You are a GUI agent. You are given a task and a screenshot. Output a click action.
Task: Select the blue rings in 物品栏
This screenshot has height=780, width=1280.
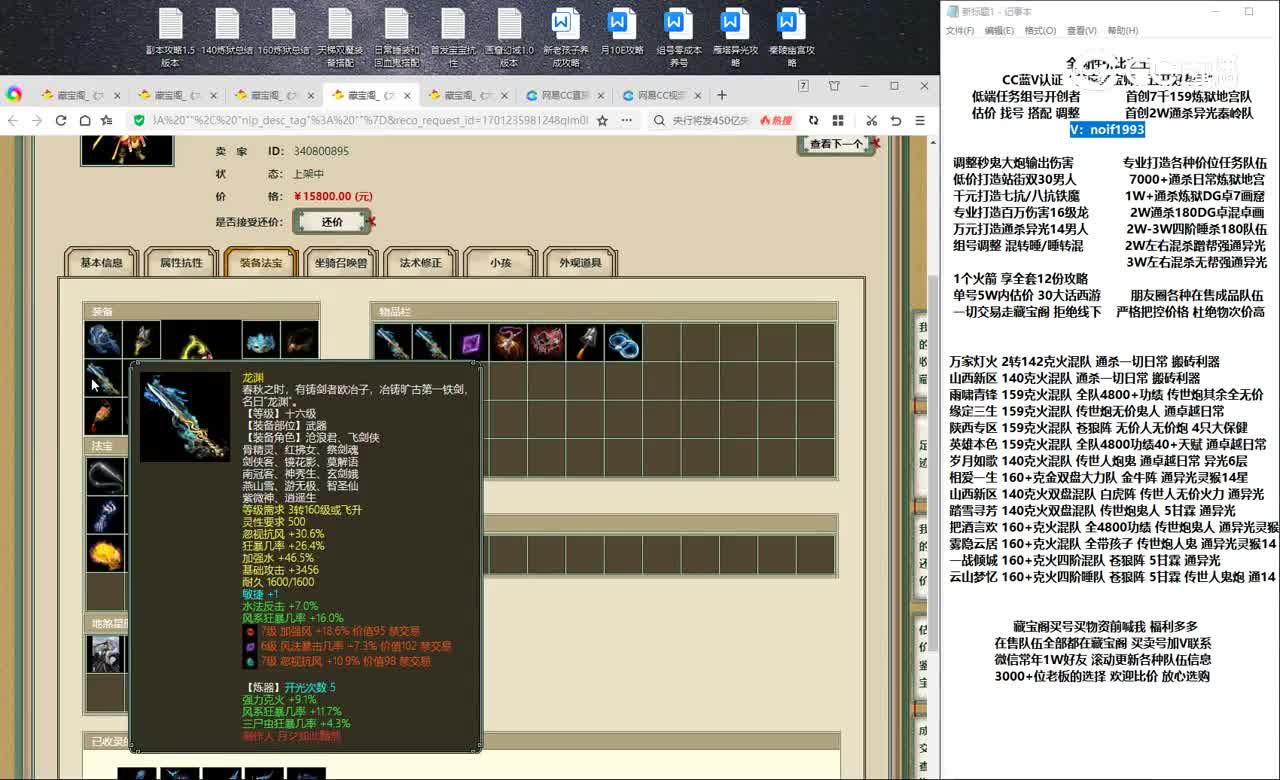pos(623,342)
